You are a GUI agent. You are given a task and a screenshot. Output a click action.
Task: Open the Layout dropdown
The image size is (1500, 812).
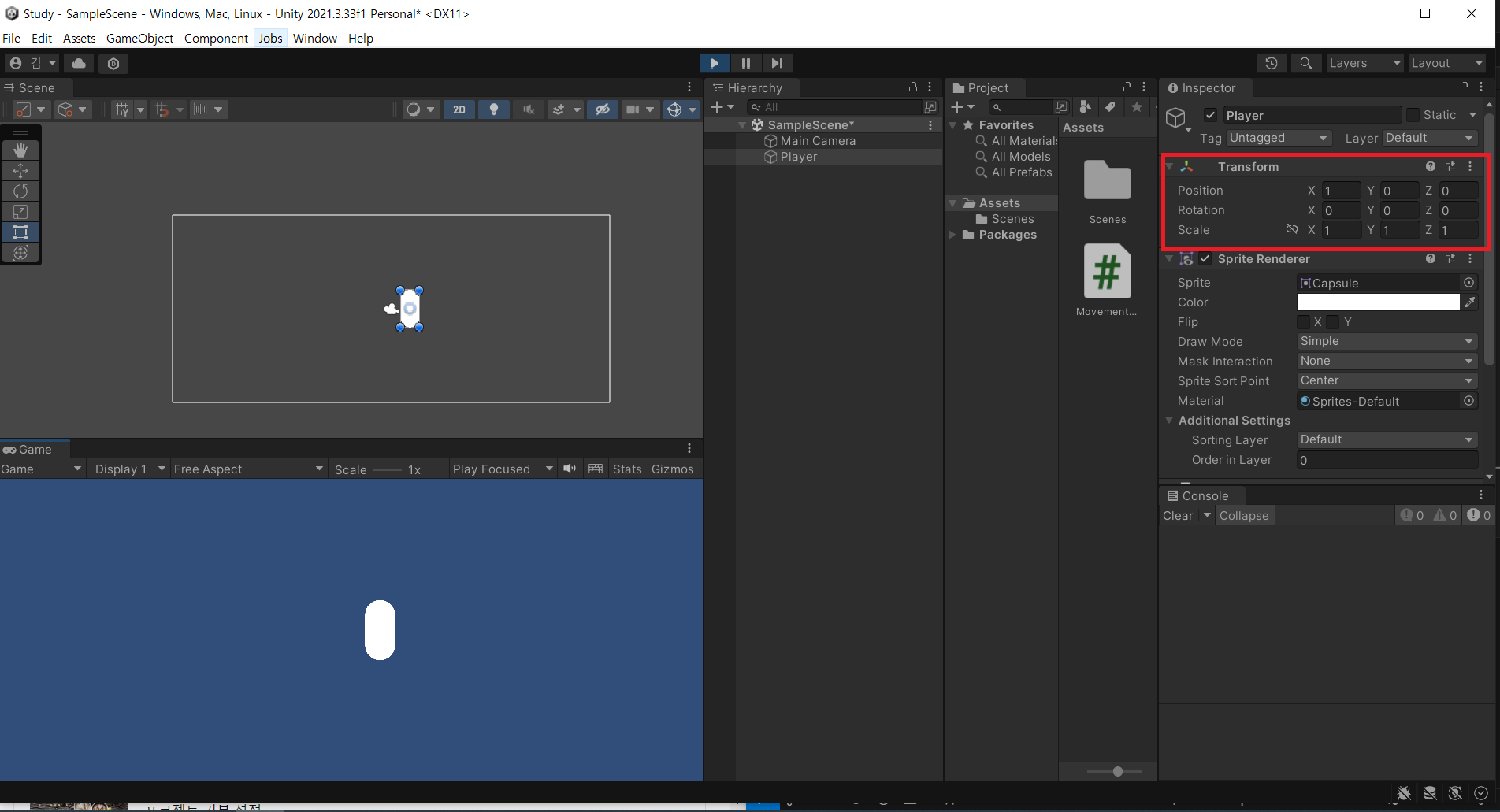point(1446,63)
